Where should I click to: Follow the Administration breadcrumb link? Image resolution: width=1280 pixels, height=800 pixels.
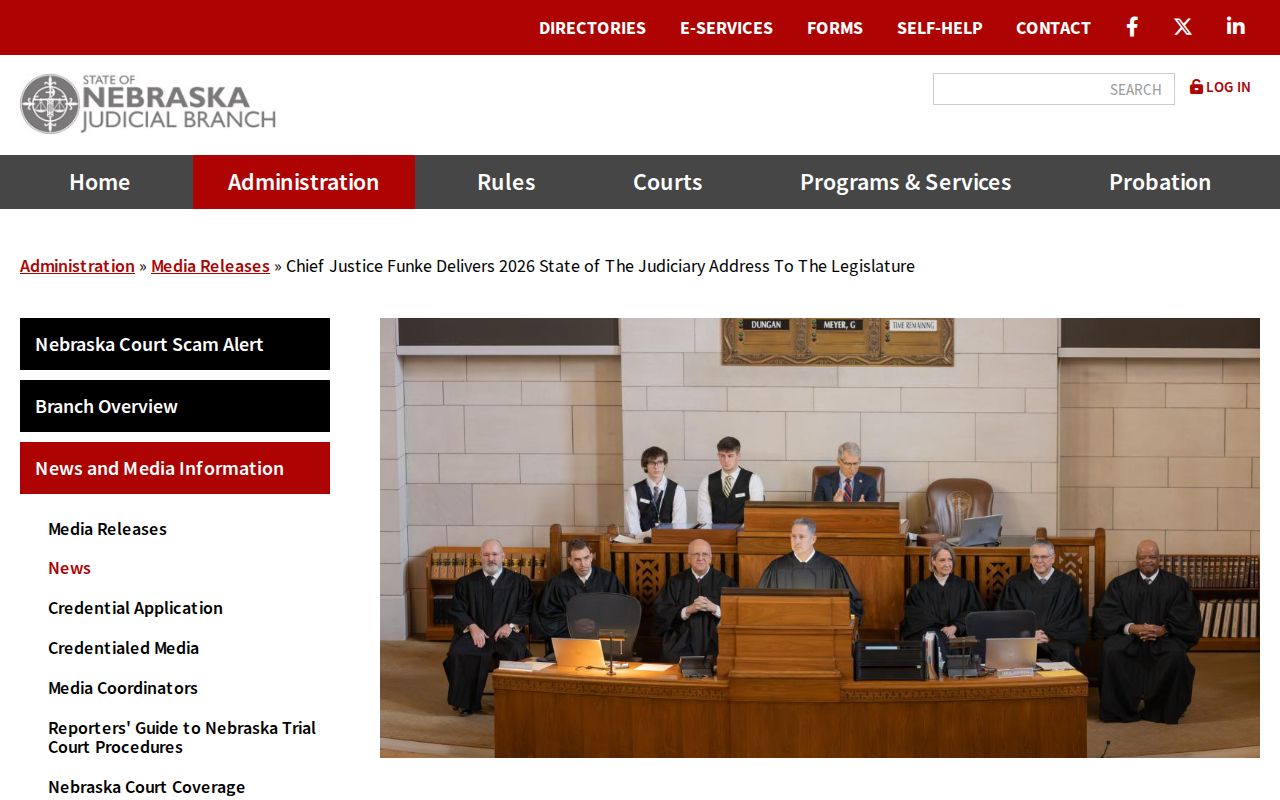pyautogui.click(x=77, y=266)
